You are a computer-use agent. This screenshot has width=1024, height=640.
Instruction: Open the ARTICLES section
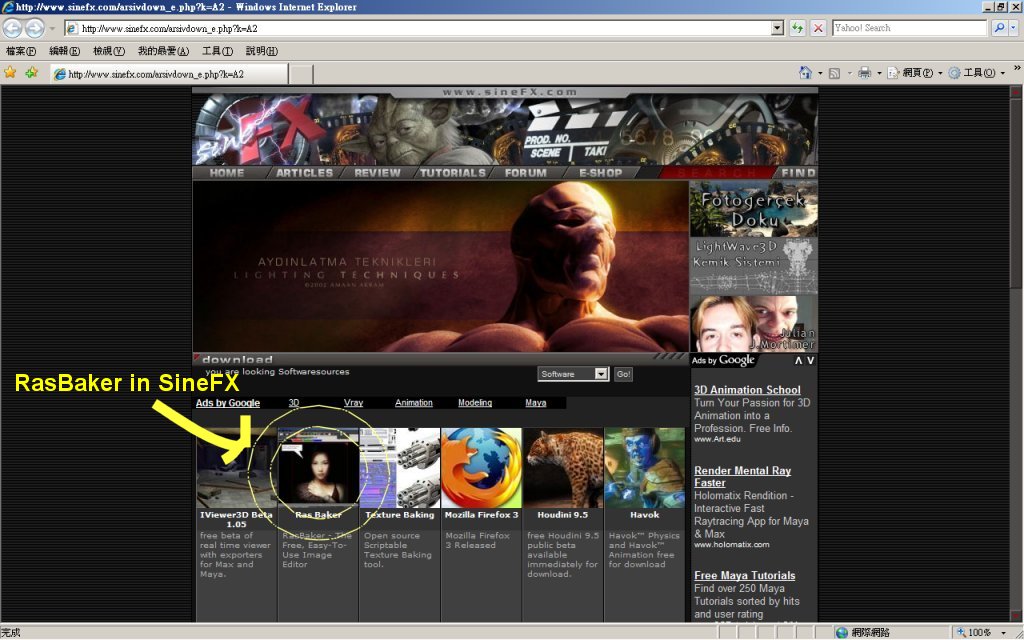tap(304, 173)
